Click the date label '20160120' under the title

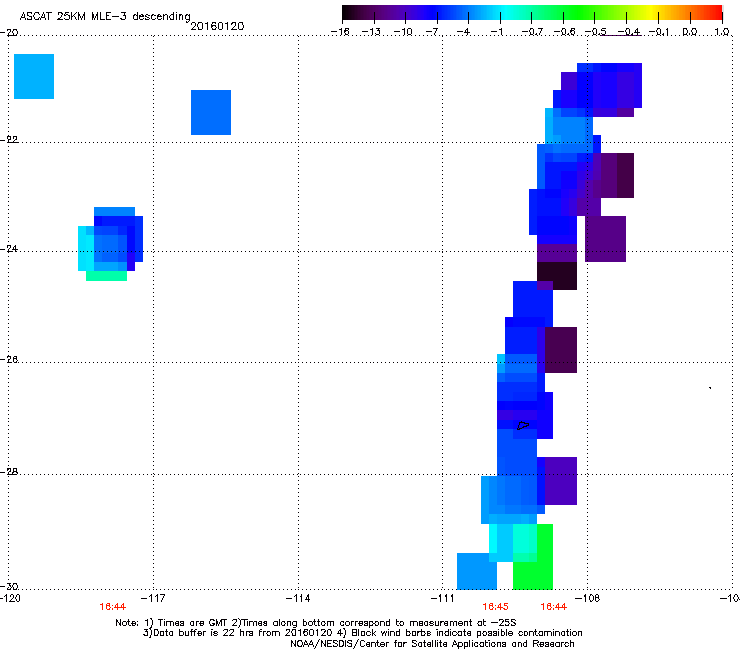(x=217, y=26)
